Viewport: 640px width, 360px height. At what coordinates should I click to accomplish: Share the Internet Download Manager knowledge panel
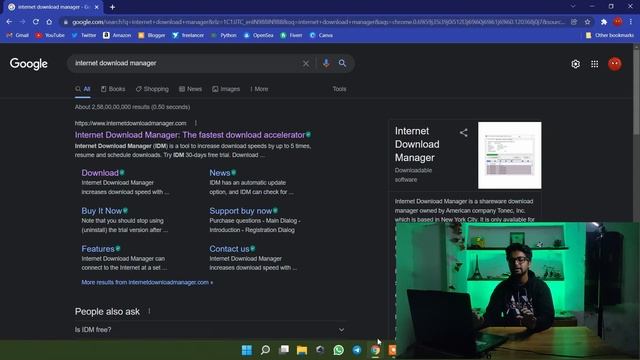(x=464, y=133)
